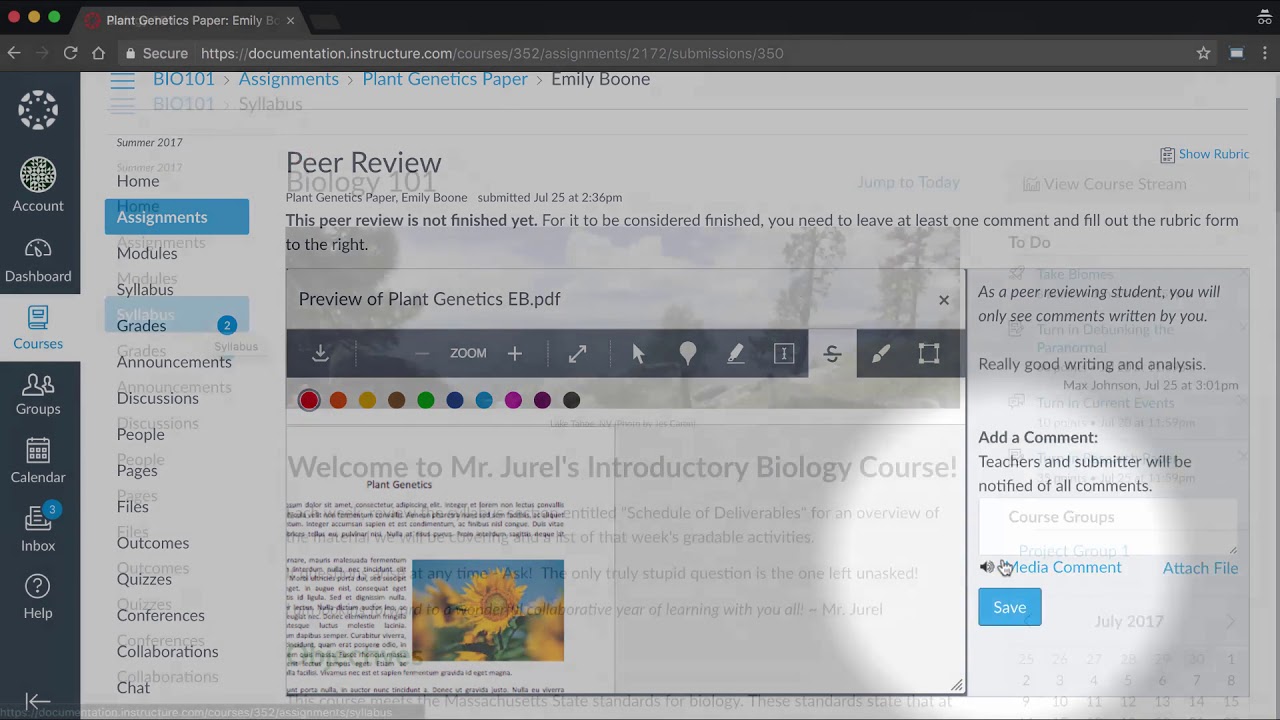
Task: Go to the BIO101 breadcrumb link
Action: 184,79
